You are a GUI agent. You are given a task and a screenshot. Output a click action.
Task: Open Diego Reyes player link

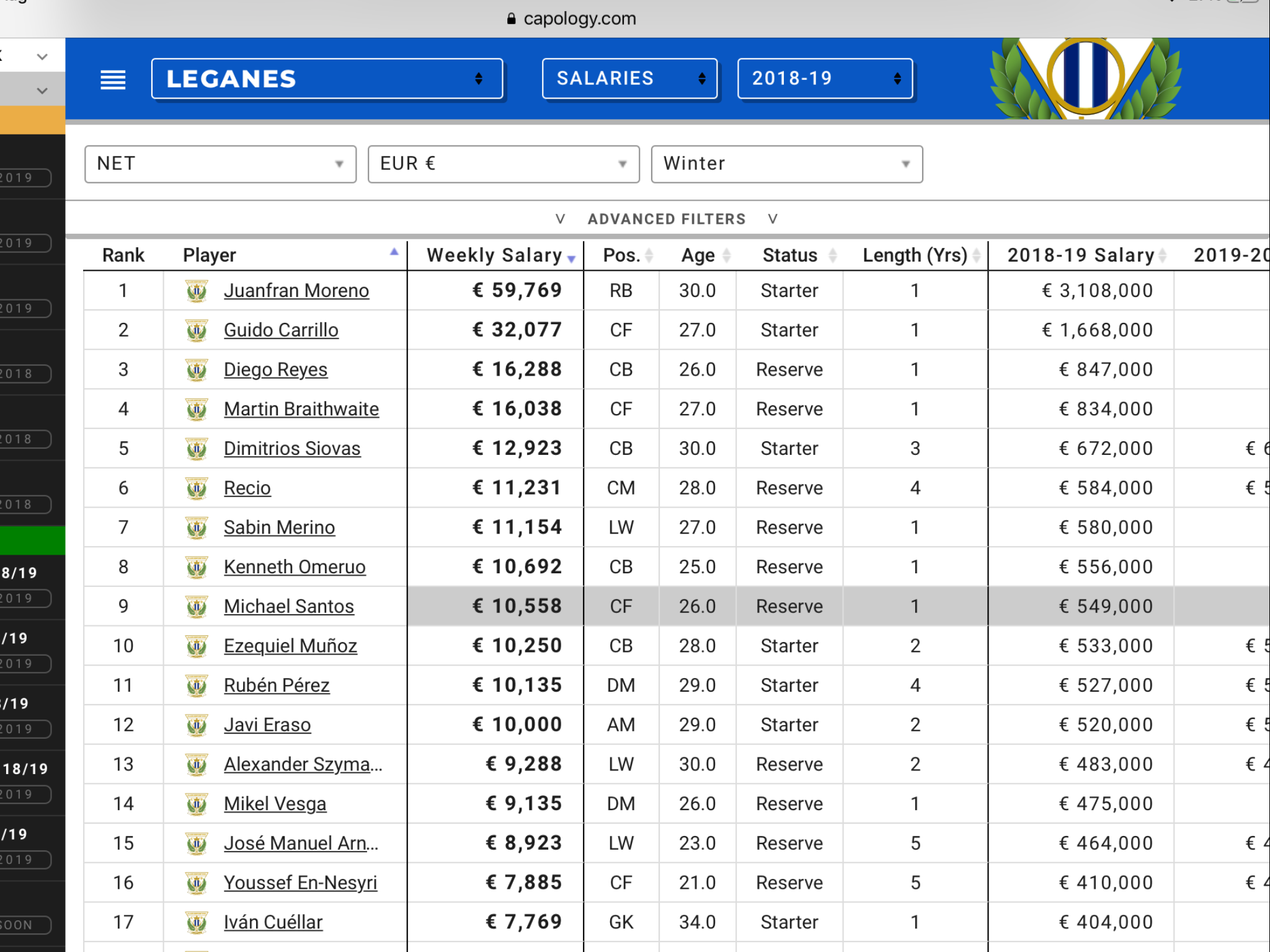coord(275,370)
